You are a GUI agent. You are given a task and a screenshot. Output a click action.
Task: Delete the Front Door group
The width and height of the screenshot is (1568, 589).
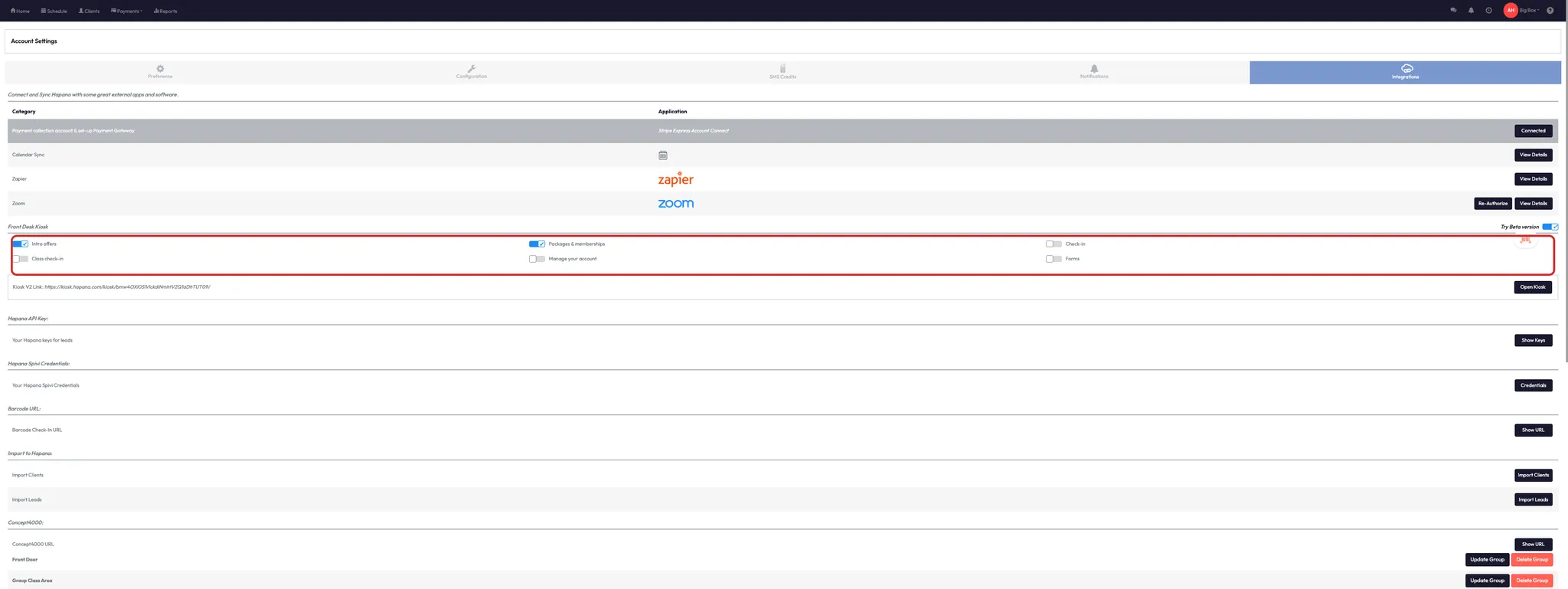coord(1532,560)
